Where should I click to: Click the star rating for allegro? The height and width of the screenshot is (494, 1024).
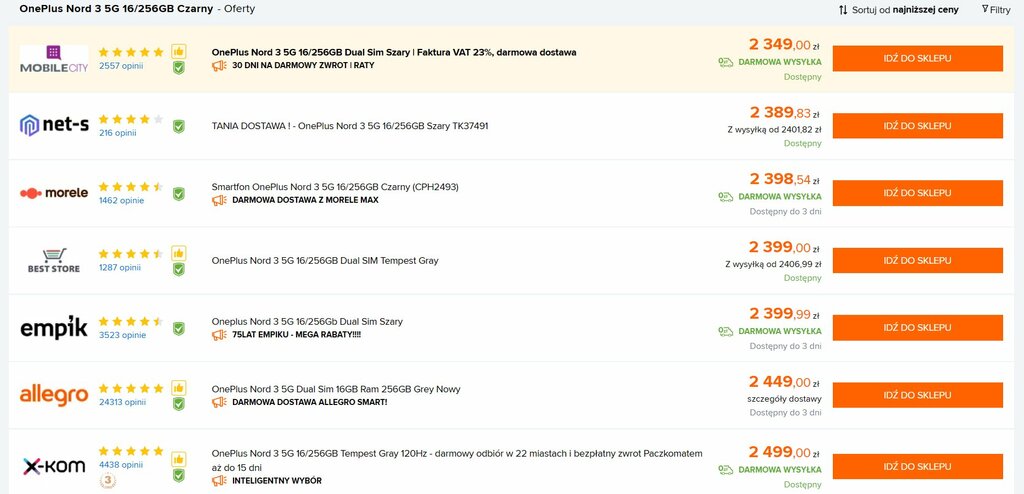[x=131, y=388]
